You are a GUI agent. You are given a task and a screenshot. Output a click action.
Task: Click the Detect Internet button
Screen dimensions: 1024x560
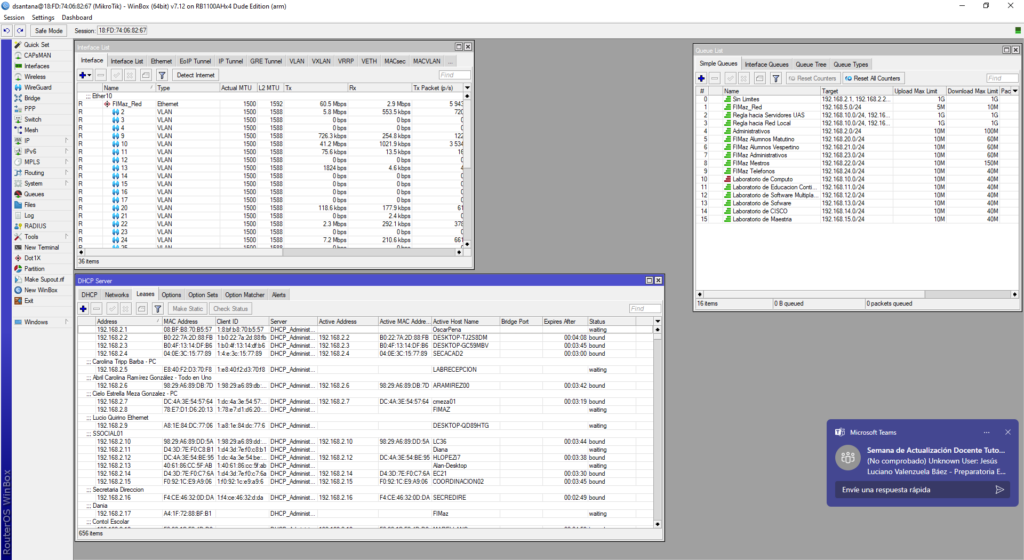pos(195,75)
